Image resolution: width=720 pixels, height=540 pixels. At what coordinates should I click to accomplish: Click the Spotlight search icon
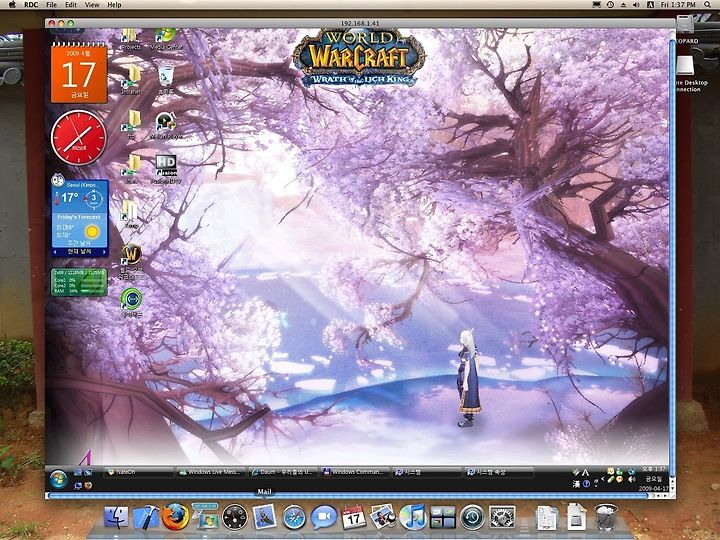pos(708,5)
